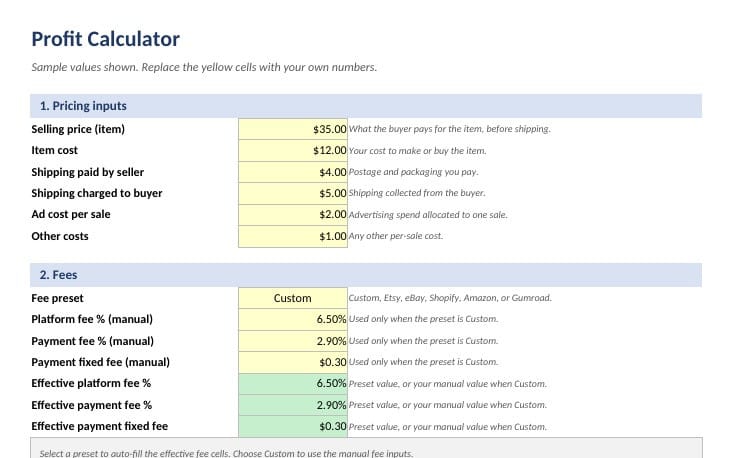Screen dimensions: 733x458
Task: Click the 'Fee preset' label
Action: (x=57, y=298)
